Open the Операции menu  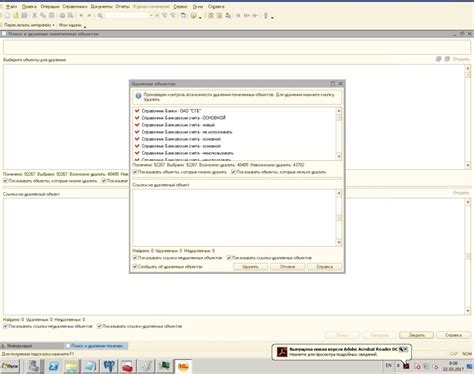click(50, 6)
